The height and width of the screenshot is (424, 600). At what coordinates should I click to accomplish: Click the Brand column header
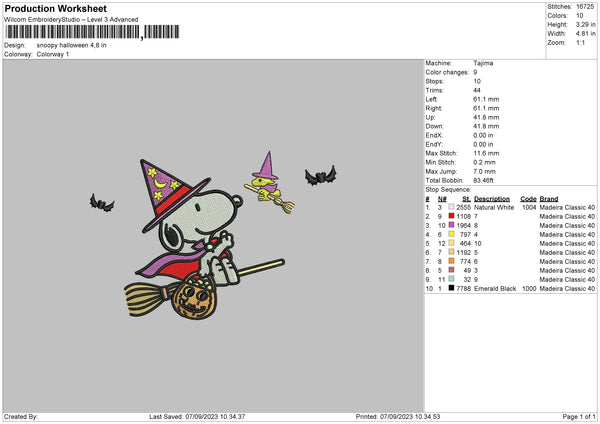[x=549, y=199]
